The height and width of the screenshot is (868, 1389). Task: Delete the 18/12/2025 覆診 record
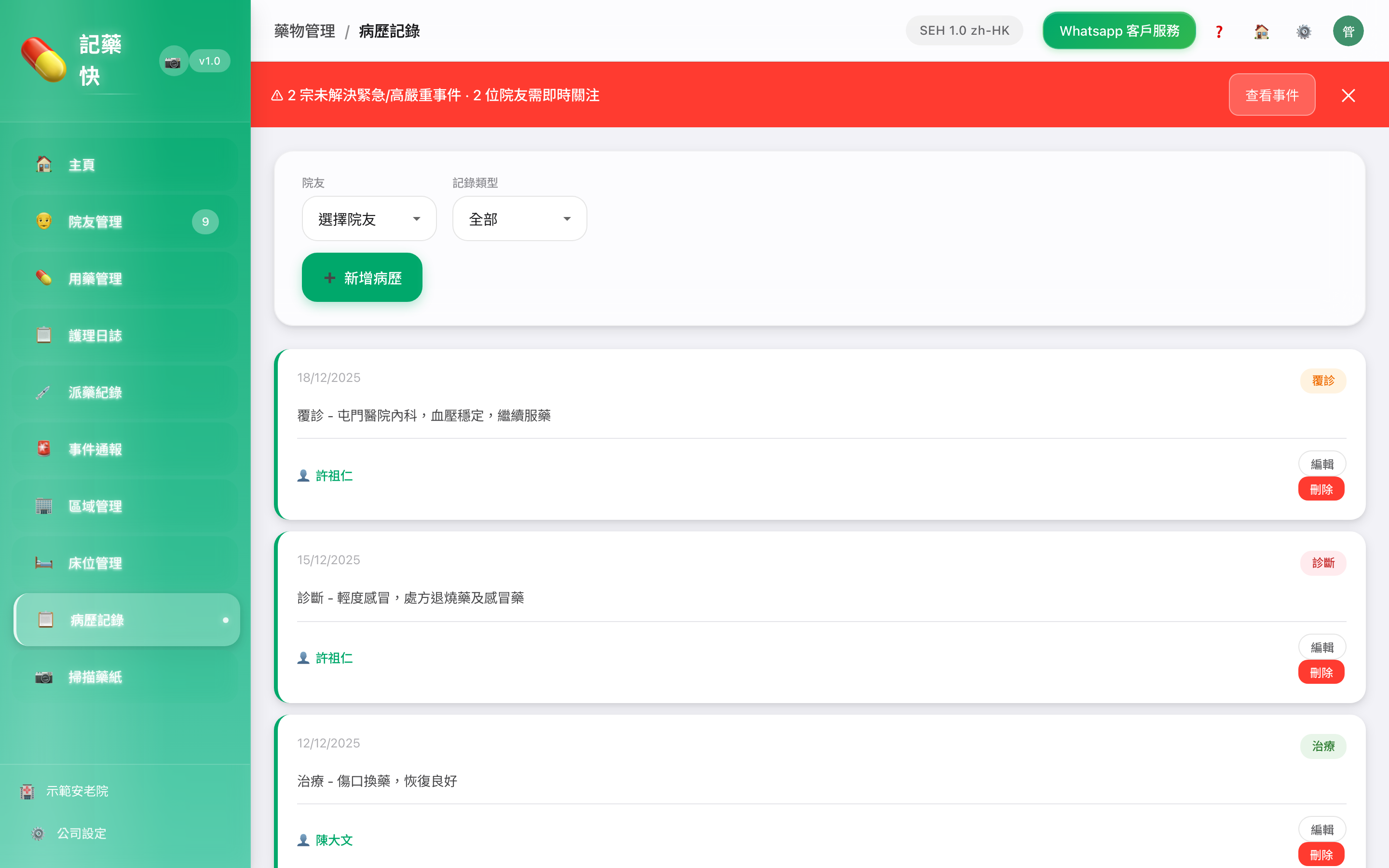click(x=1321, y=489)
